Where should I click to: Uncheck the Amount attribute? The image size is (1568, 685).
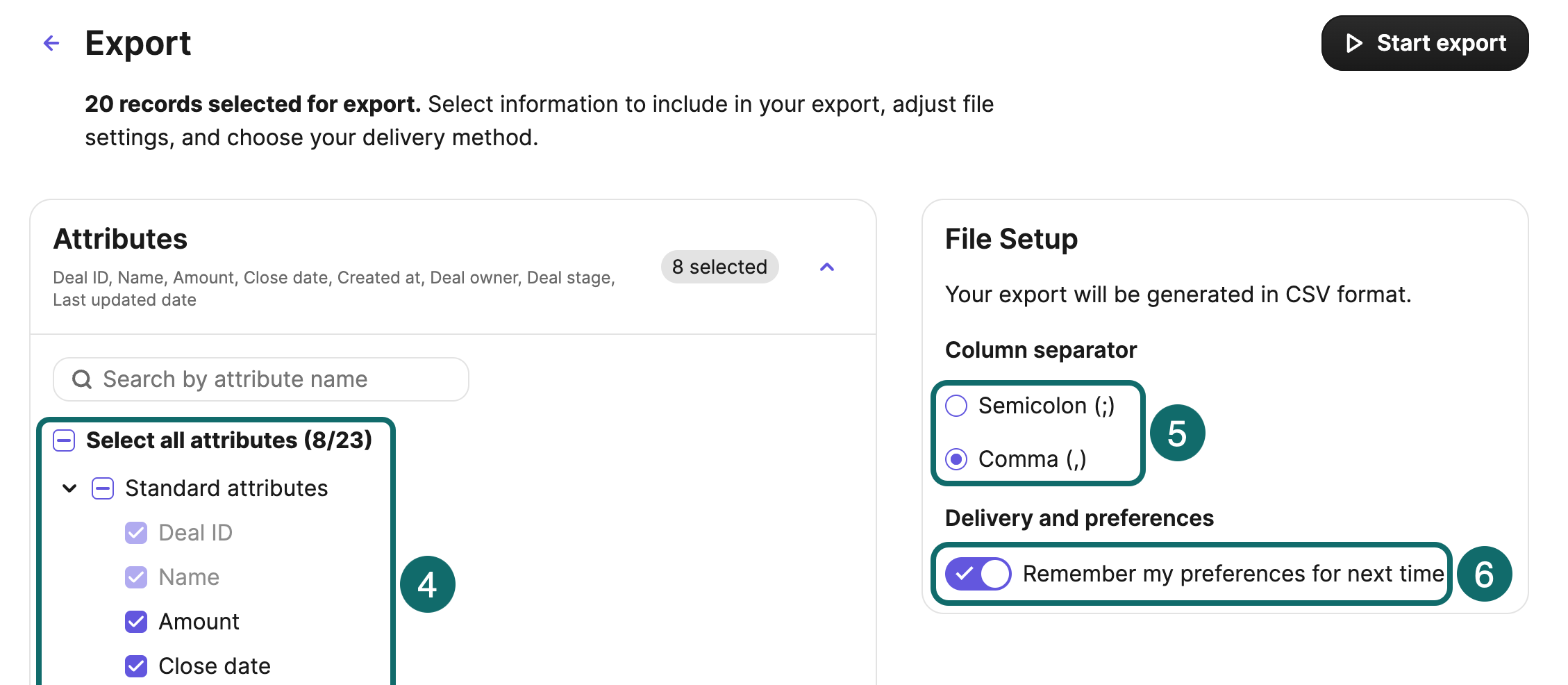(136, 621)
